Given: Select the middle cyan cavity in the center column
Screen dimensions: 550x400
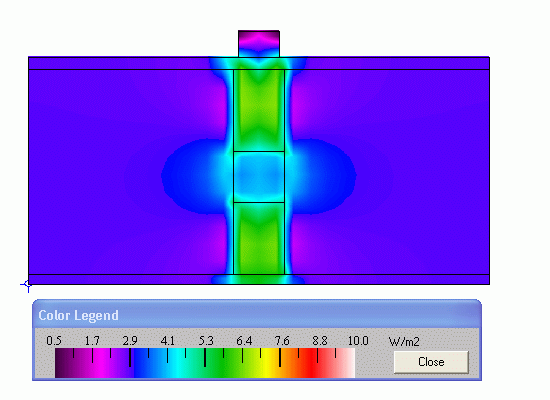Looking at the screenshot, I should [x=259, y=177].
